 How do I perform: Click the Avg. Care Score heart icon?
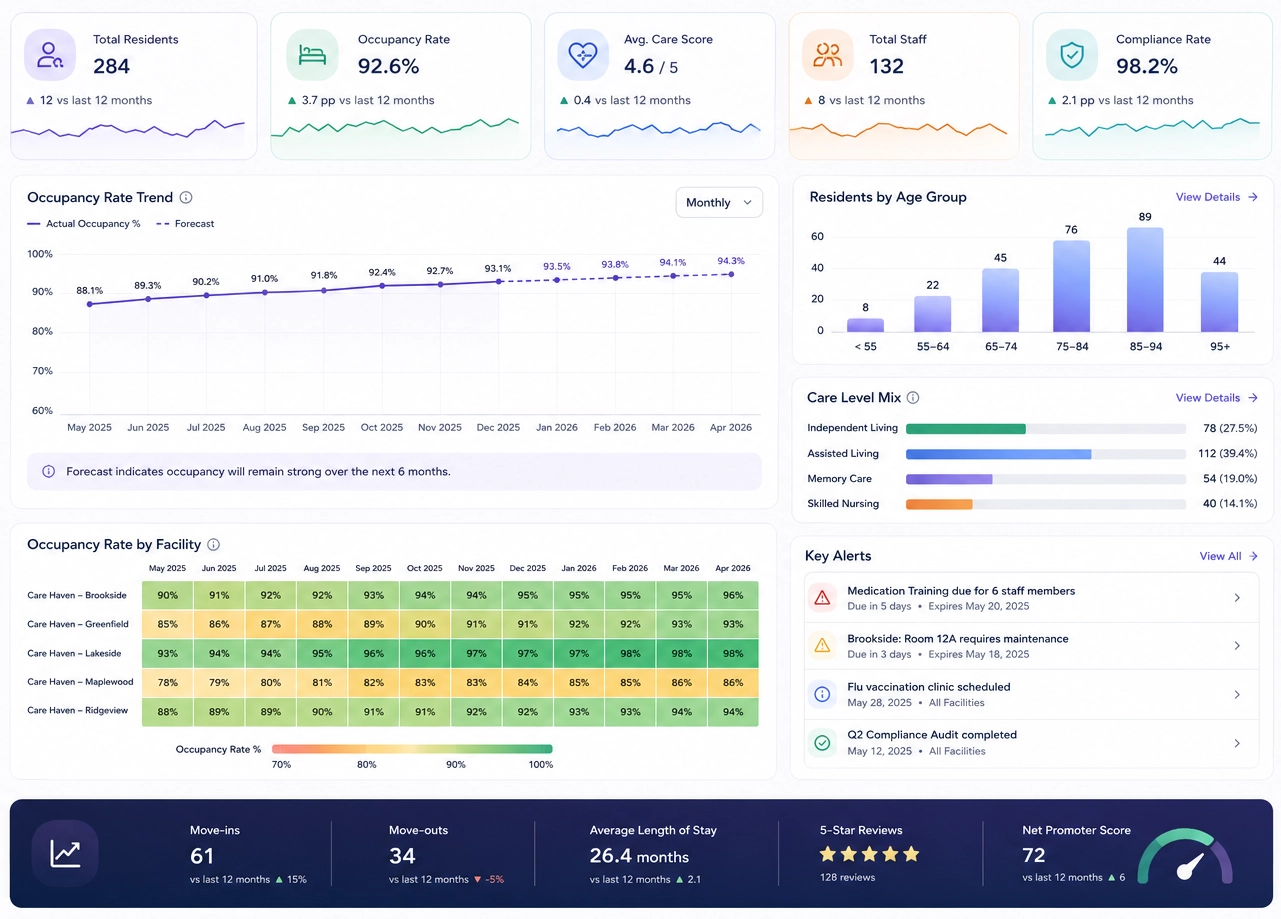pyautogui.click(x=583, y=55)
